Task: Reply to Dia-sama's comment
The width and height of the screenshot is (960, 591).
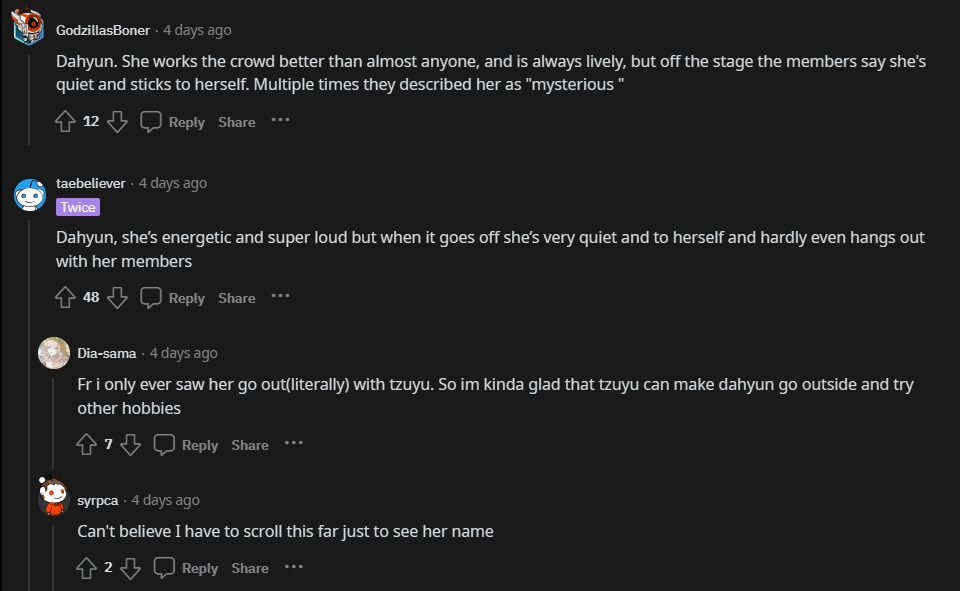Action: [186, 445]
